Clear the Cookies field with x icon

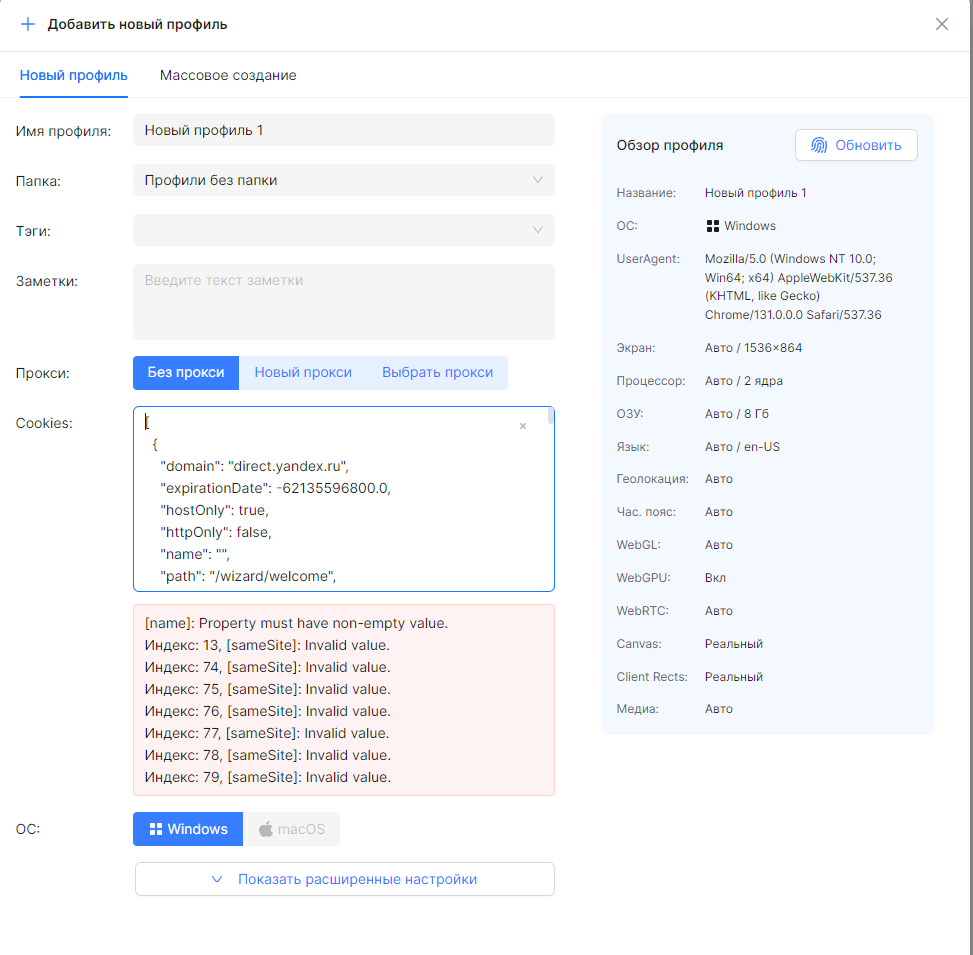(x=522, y=426)
